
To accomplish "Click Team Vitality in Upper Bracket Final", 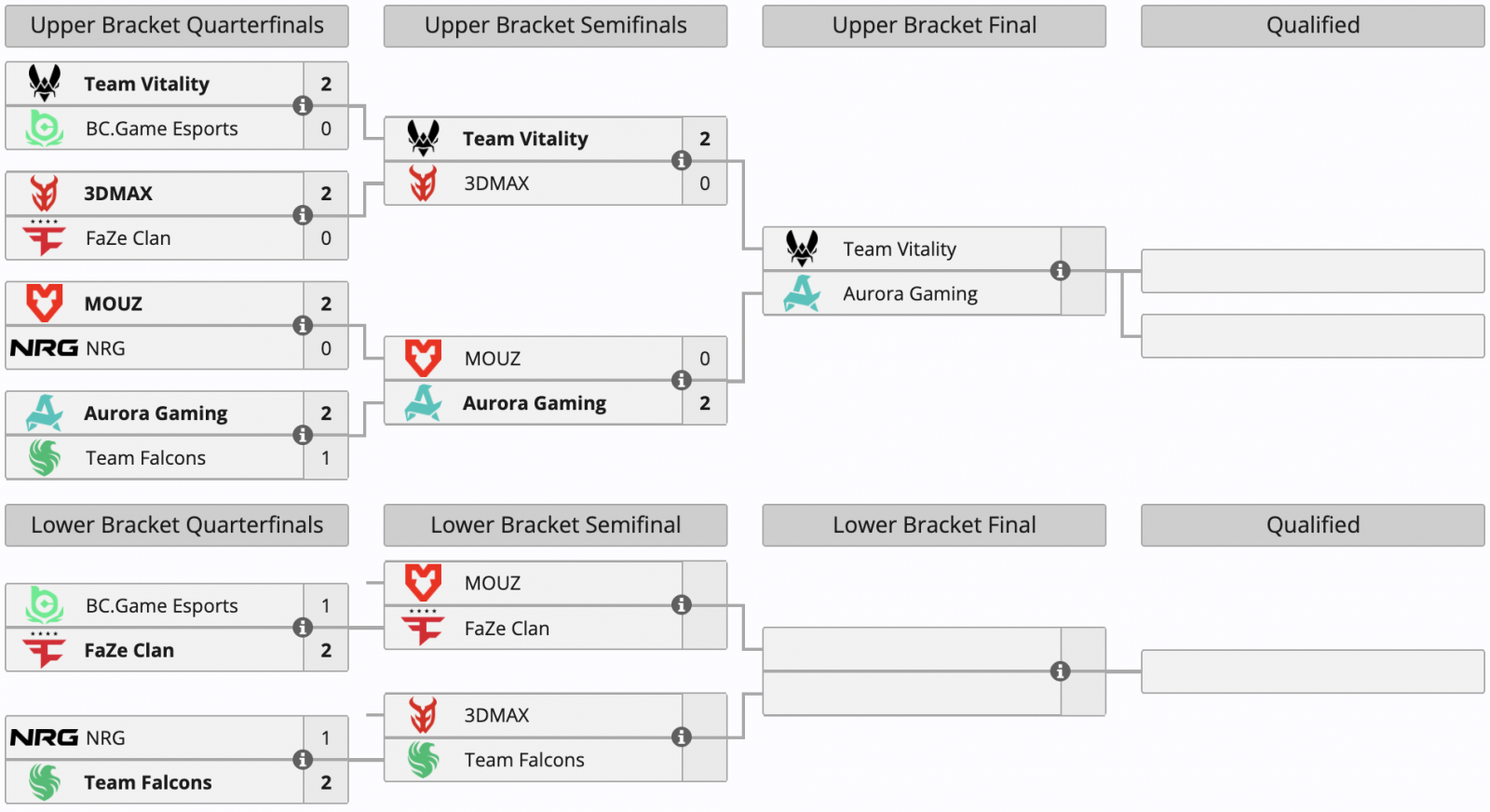I will coord(900,250).
